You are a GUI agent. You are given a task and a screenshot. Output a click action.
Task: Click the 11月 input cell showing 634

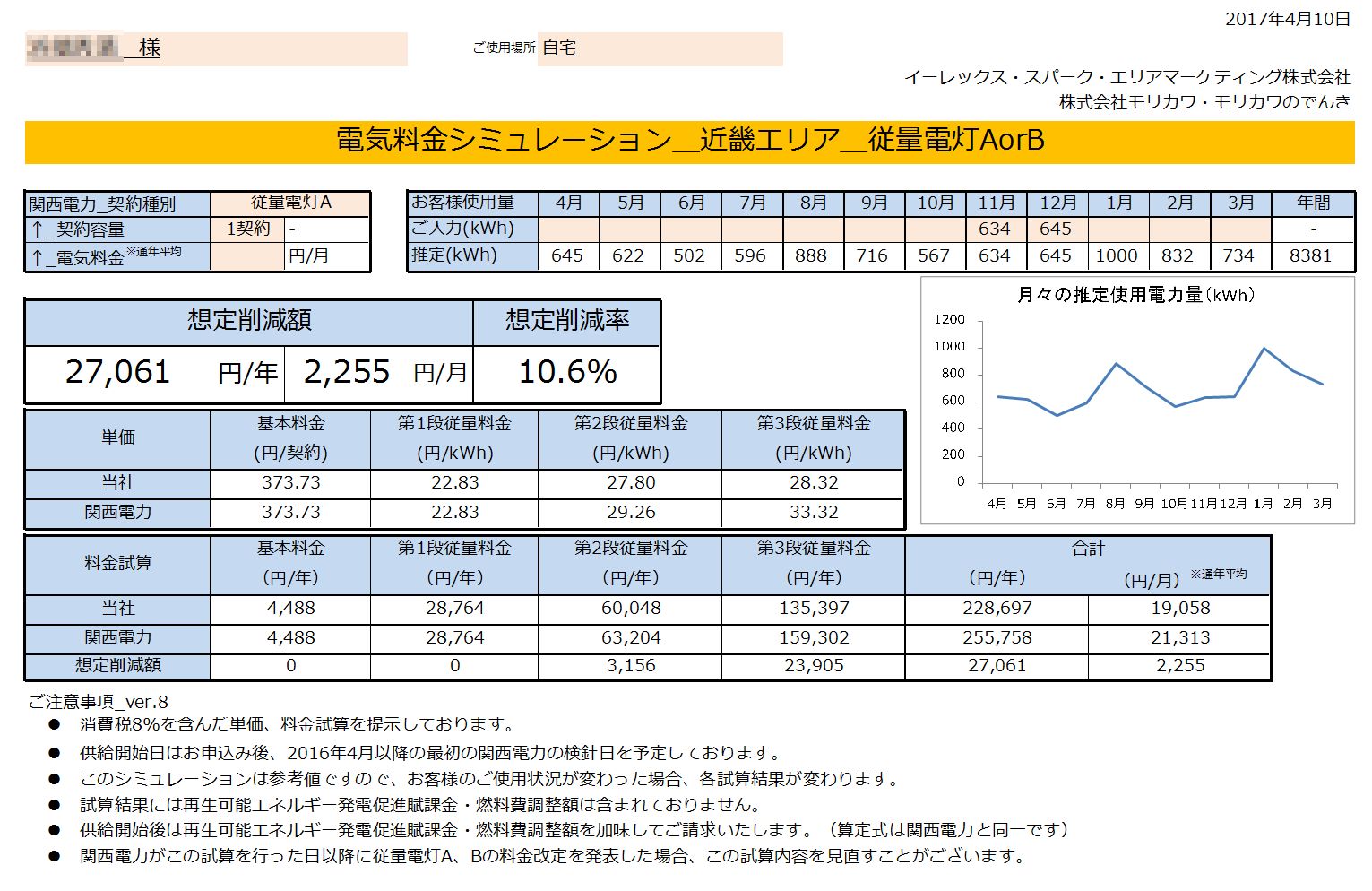coord(996,229)
